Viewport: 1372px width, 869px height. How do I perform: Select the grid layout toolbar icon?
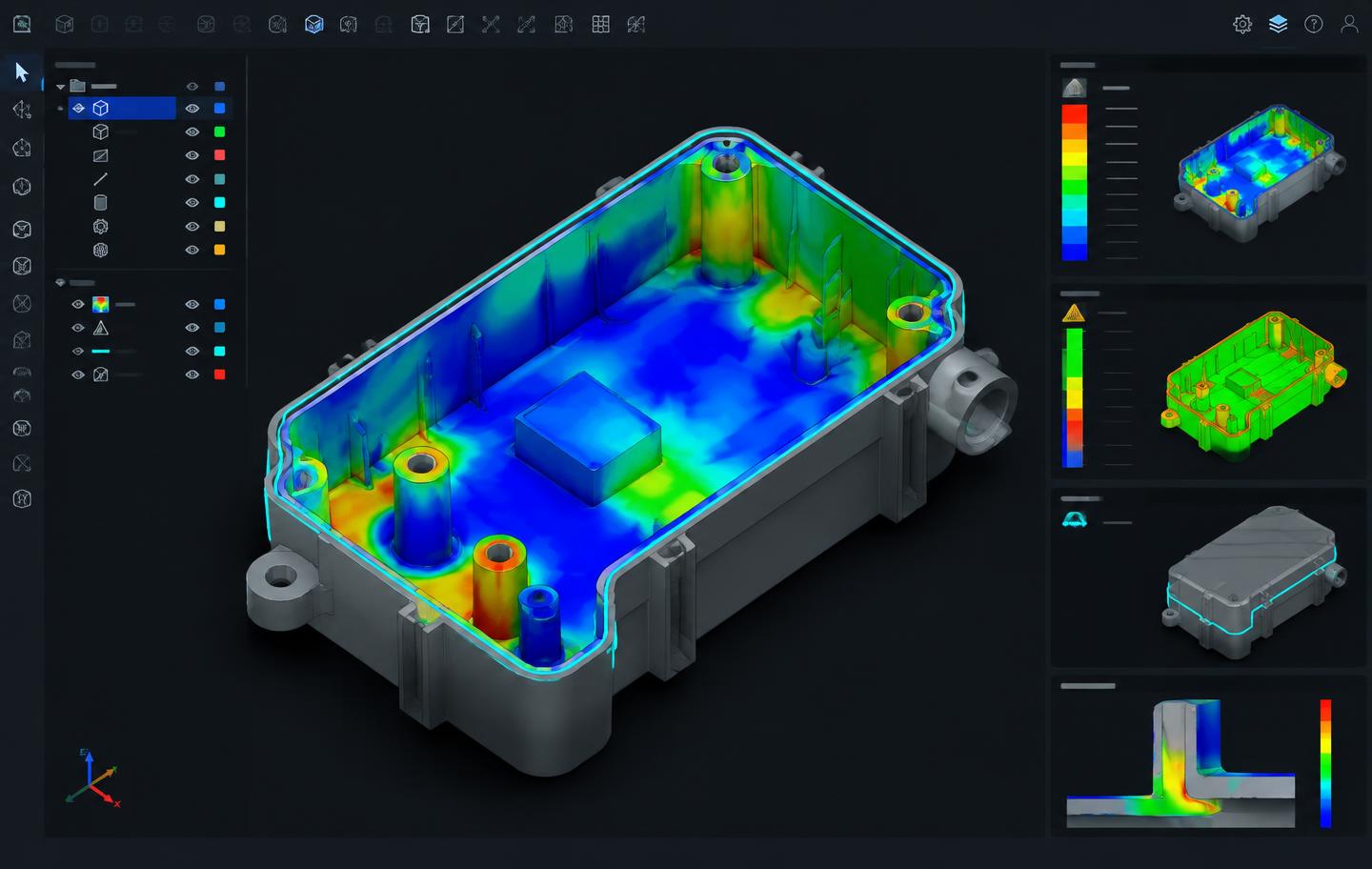600,25
